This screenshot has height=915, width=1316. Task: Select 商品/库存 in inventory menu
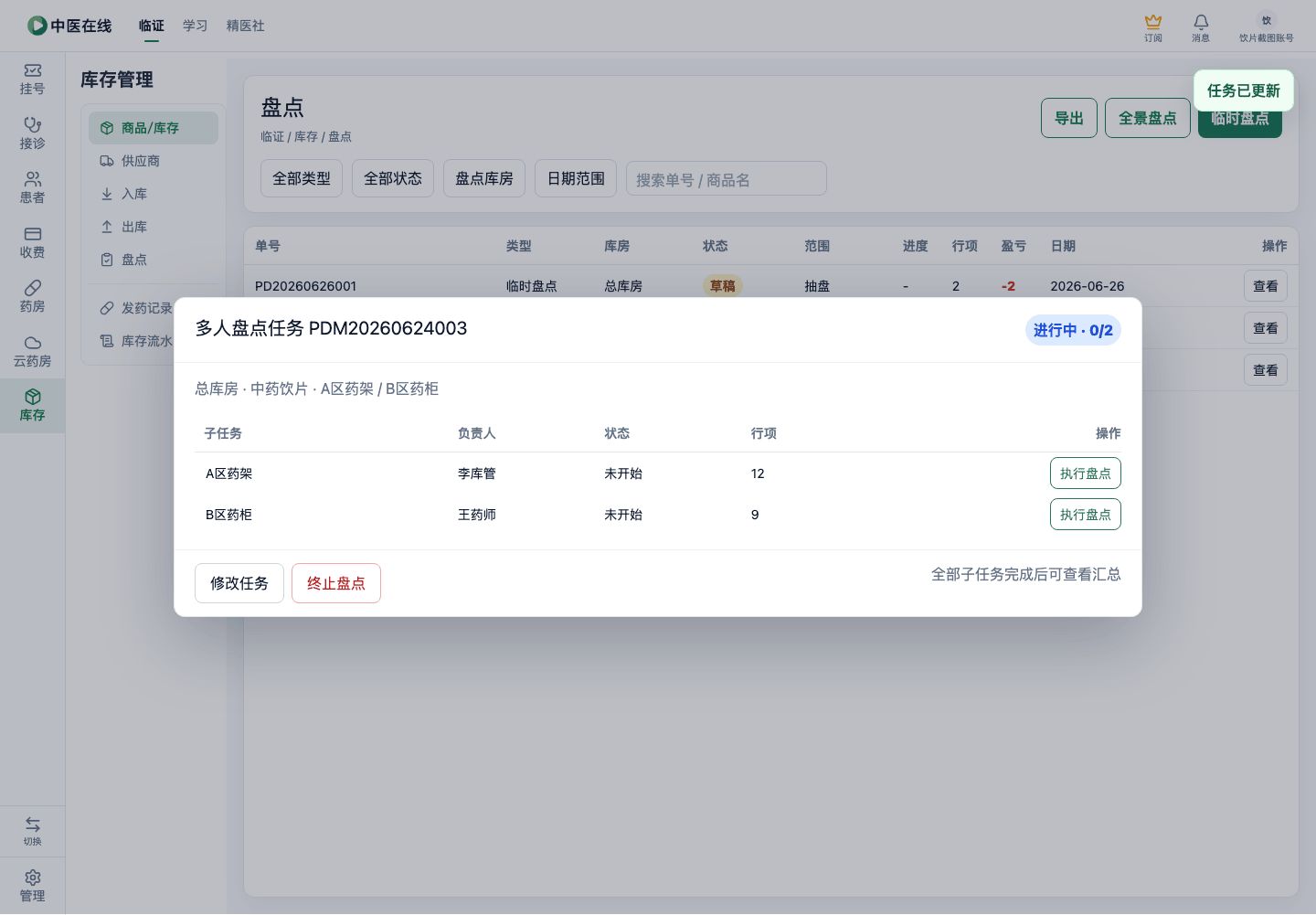click(x=154, y=128)
